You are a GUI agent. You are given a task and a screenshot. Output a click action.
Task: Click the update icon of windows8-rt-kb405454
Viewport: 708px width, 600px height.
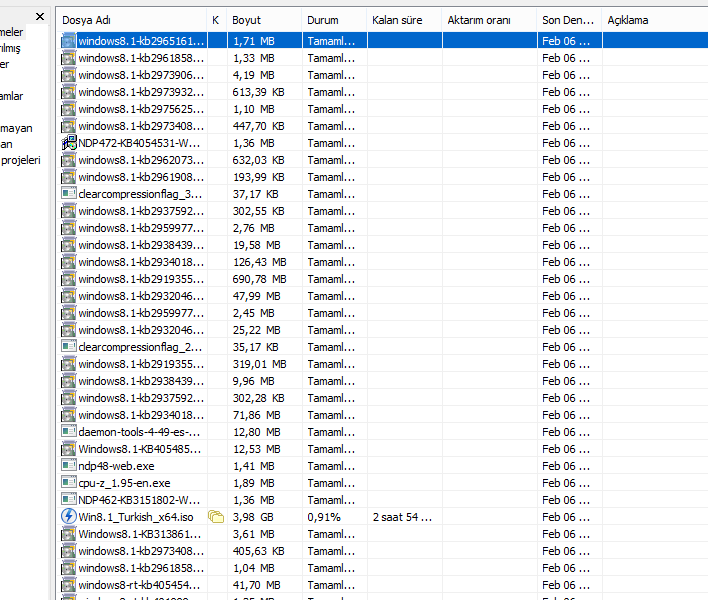point(69,585)
